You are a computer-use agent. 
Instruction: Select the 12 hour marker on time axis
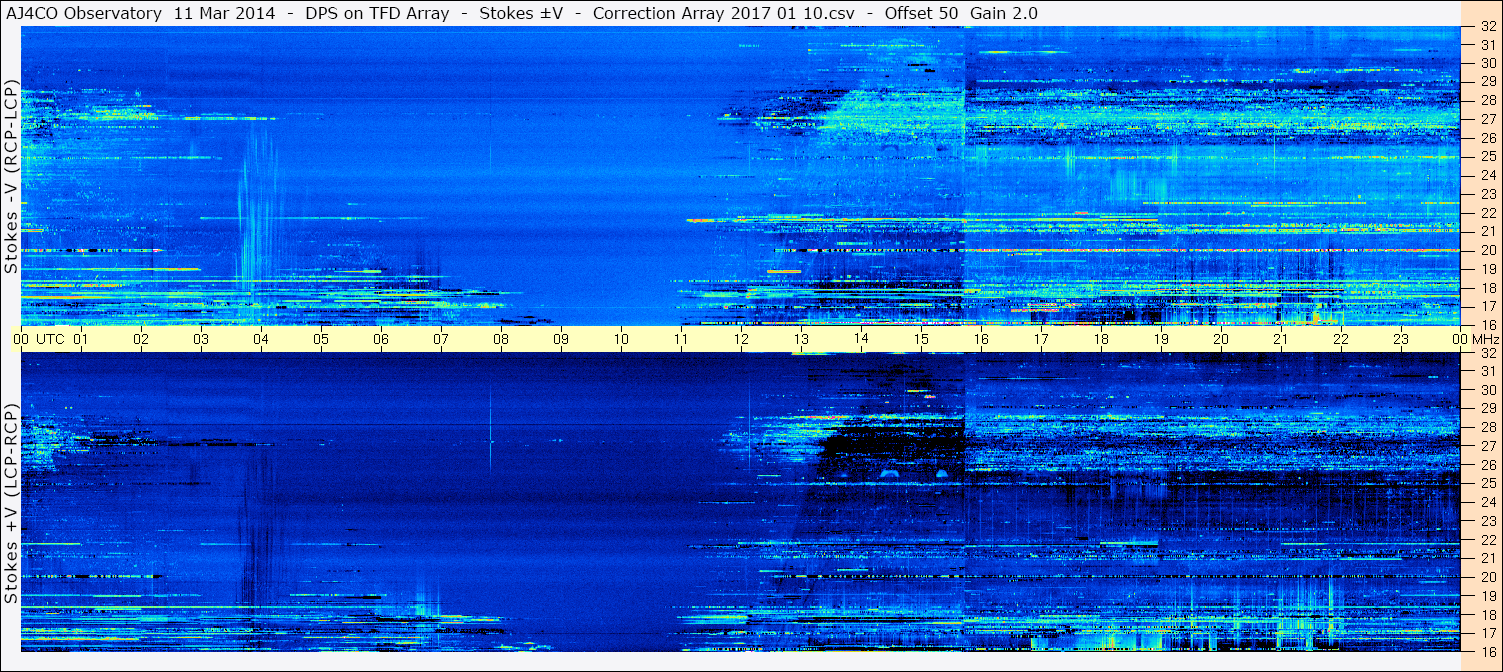tap(741, 339)
